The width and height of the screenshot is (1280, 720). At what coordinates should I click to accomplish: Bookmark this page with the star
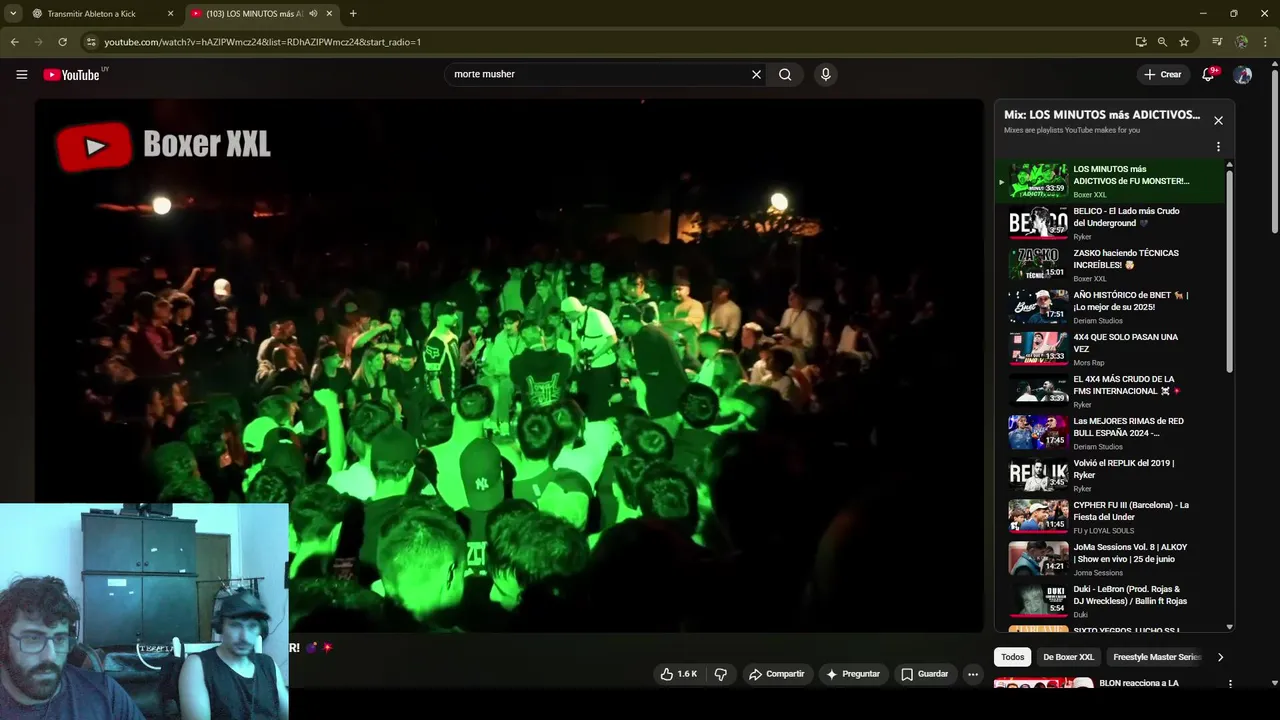[x=1184, y=42]
